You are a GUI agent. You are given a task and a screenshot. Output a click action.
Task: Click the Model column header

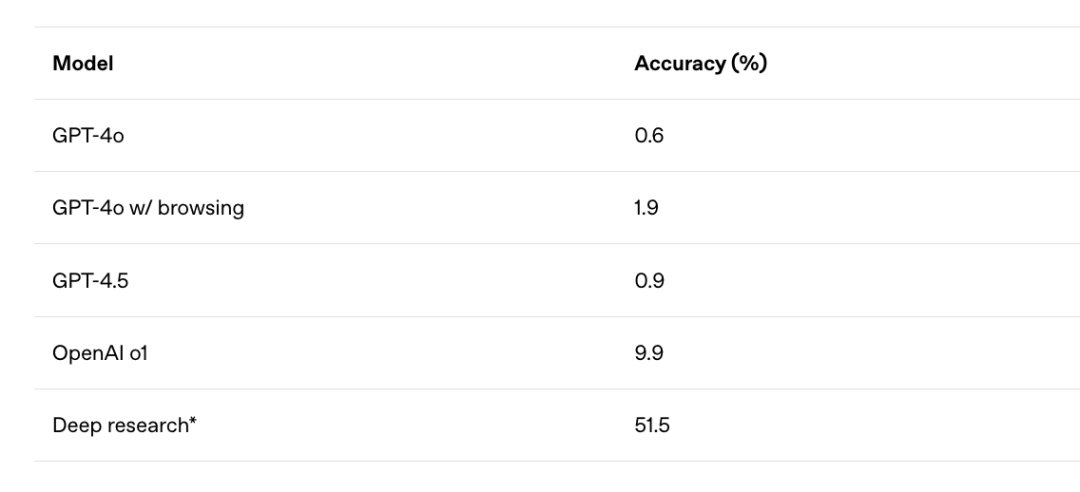[83, 64]
